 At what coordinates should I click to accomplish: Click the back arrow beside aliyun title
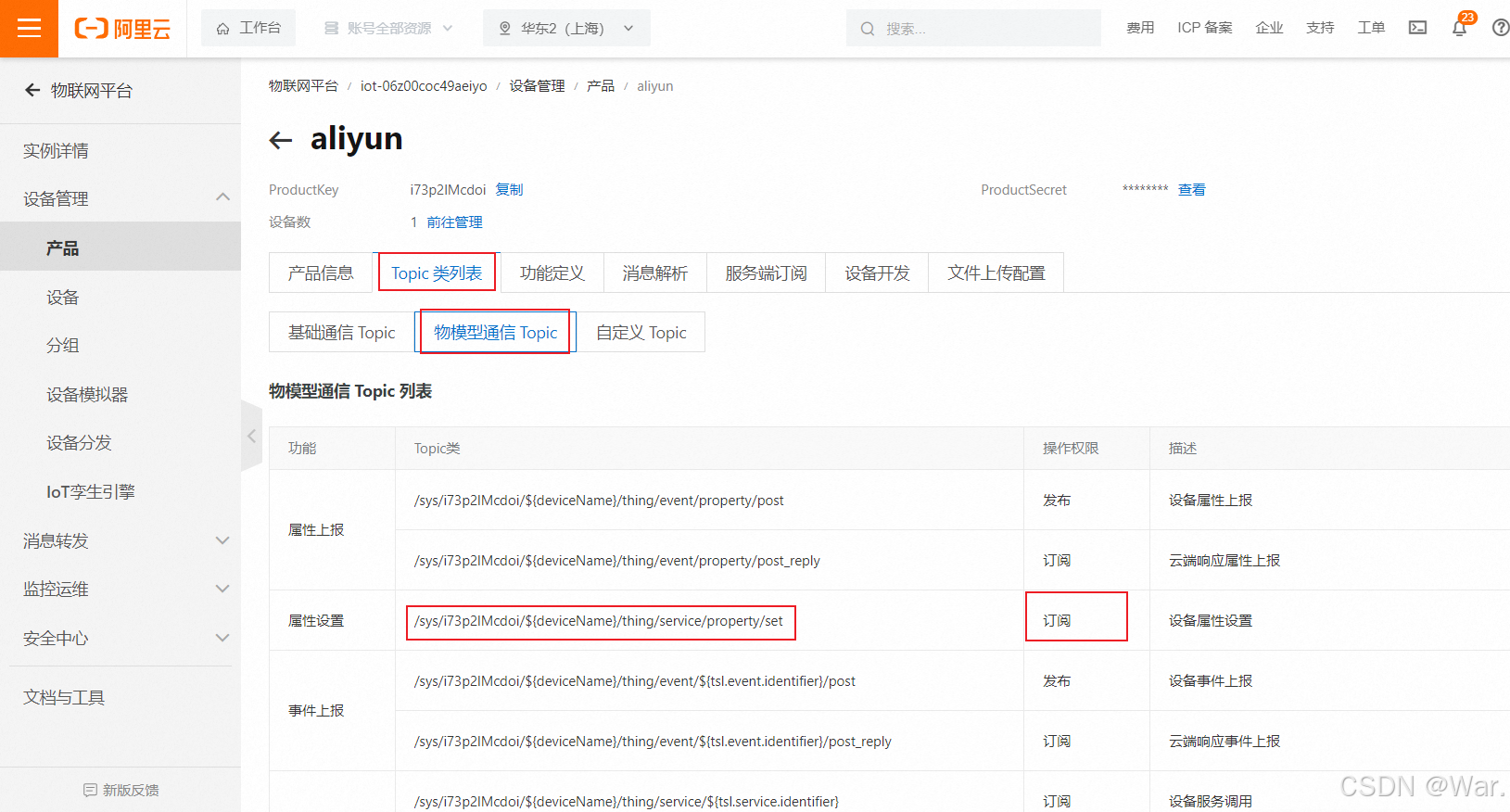281,140
